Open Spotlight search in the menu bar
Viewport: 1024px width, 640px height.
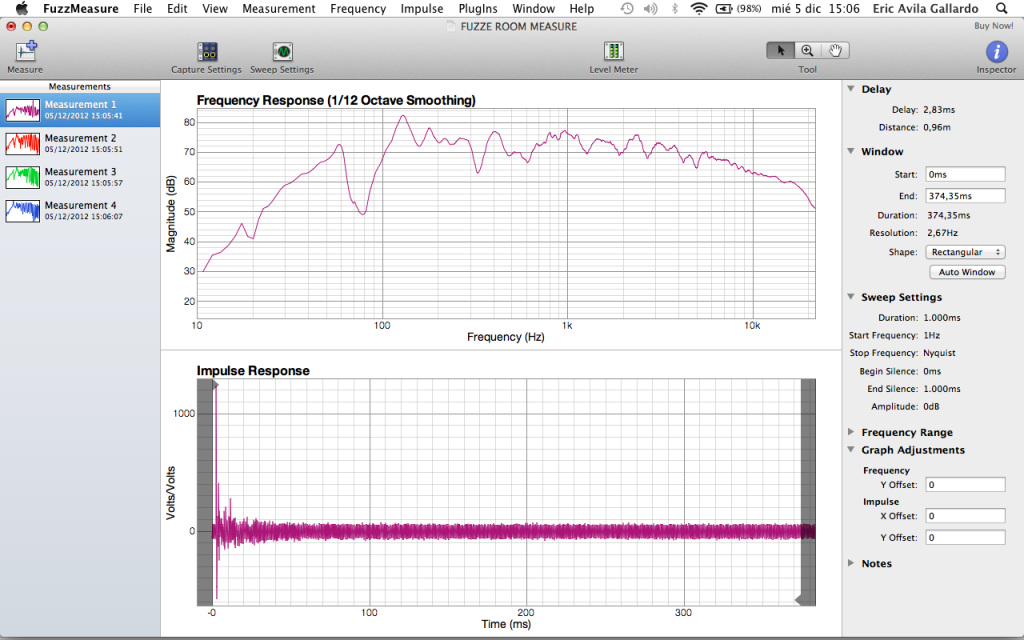(x=1002, y=9)
